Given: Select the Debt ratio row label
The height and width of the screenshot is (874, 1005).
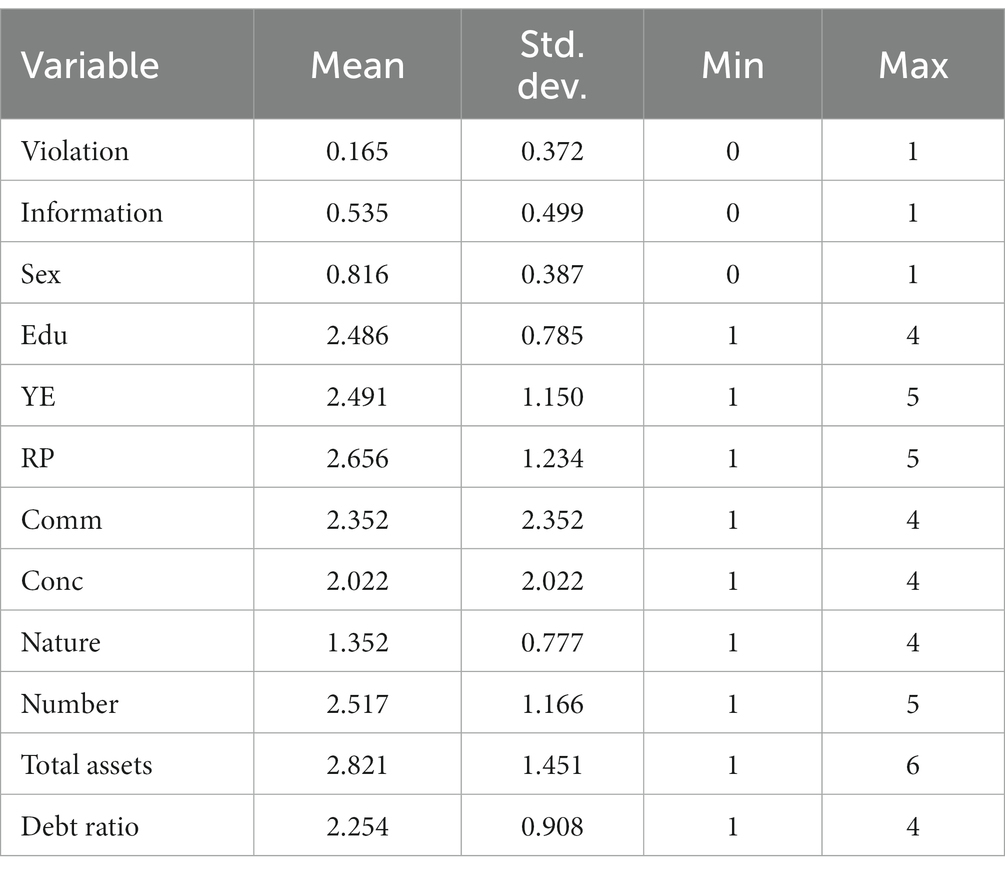Looking at the screenshot, I should [79, 827].
